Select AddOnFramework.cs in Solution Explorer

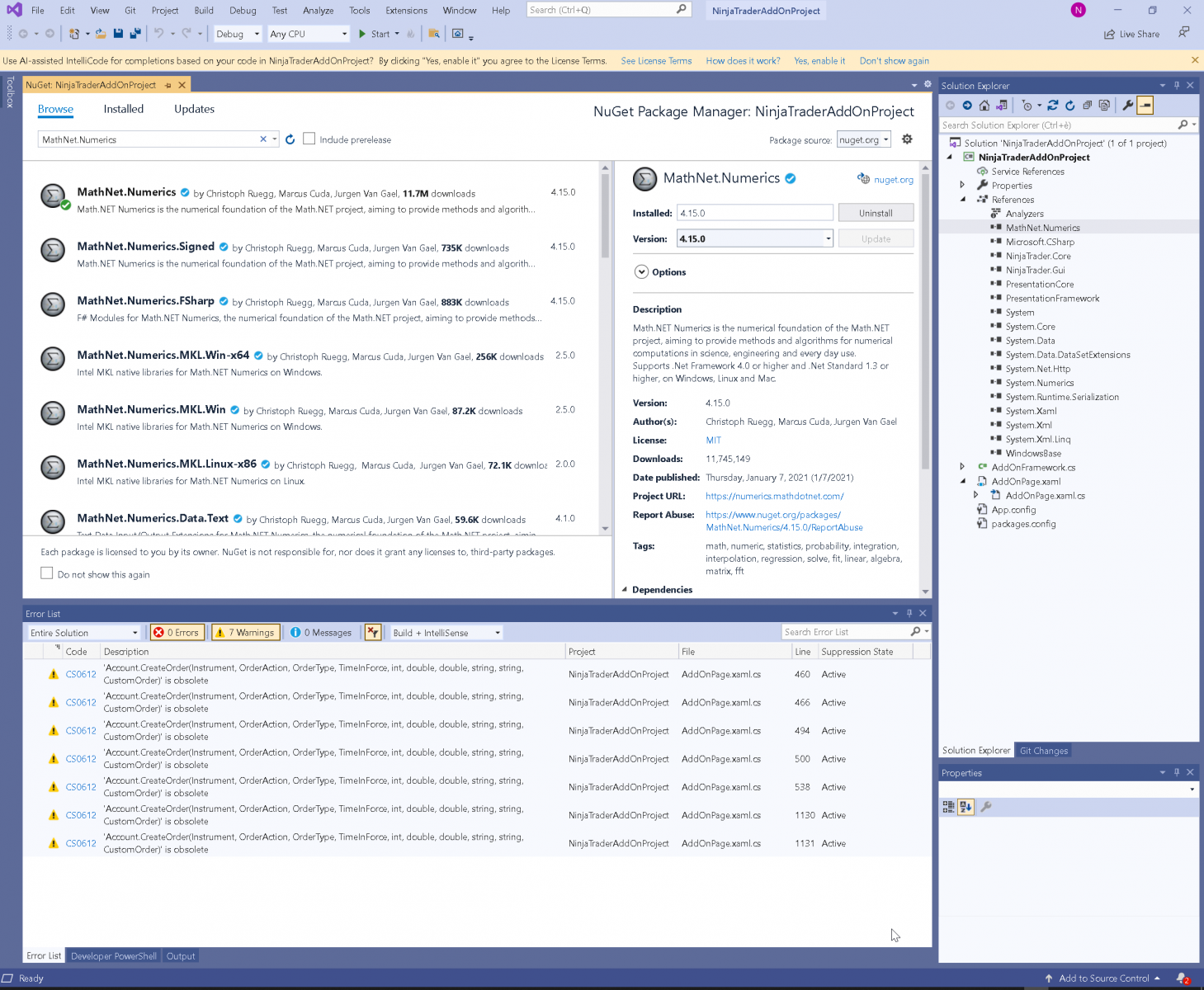tap(1033, 468)
